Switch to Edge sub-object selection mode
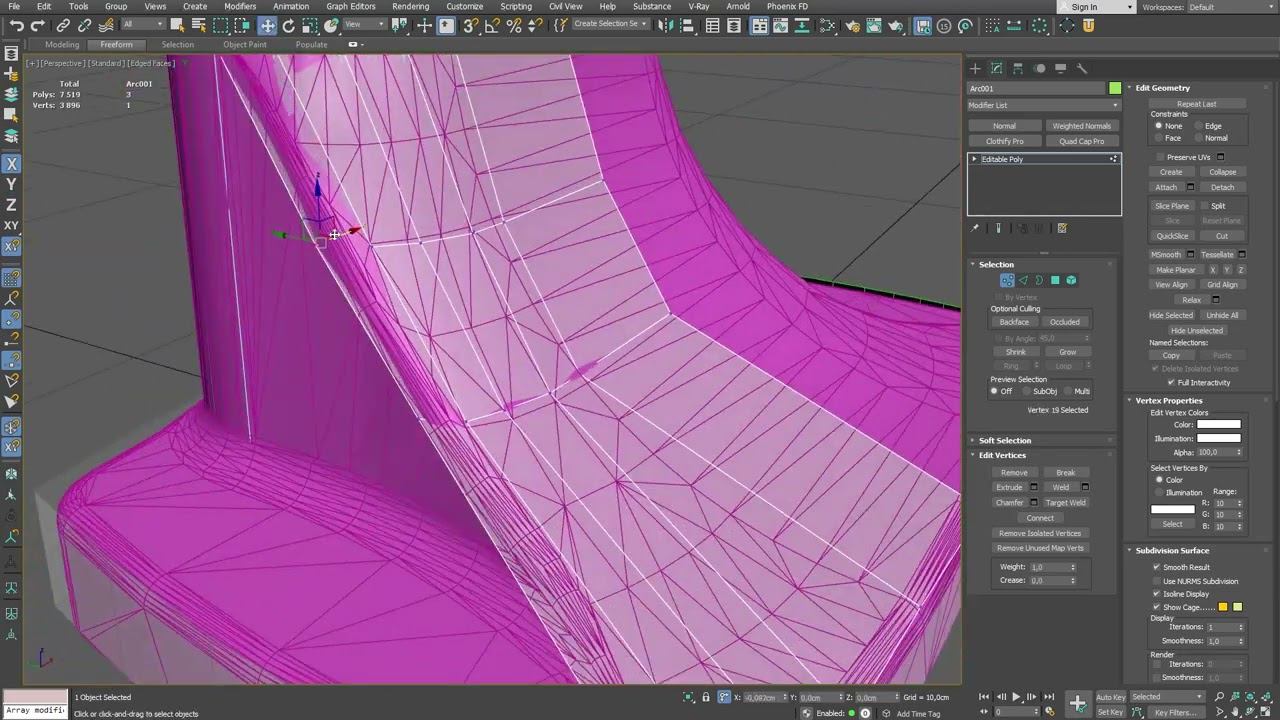The height and width of the screenshot is (720, 1280). pyautogui.click(x=1023, y=280)
